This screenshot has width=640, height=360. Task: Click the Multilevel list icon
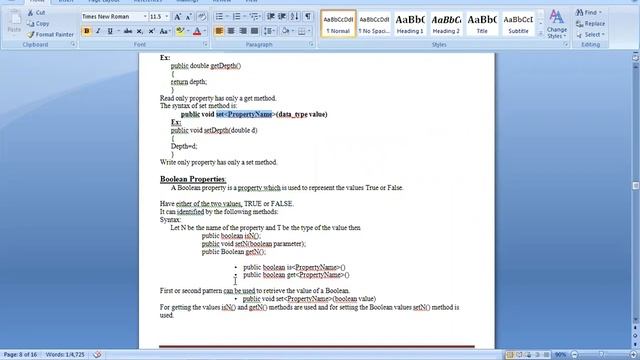pos(254,17)
